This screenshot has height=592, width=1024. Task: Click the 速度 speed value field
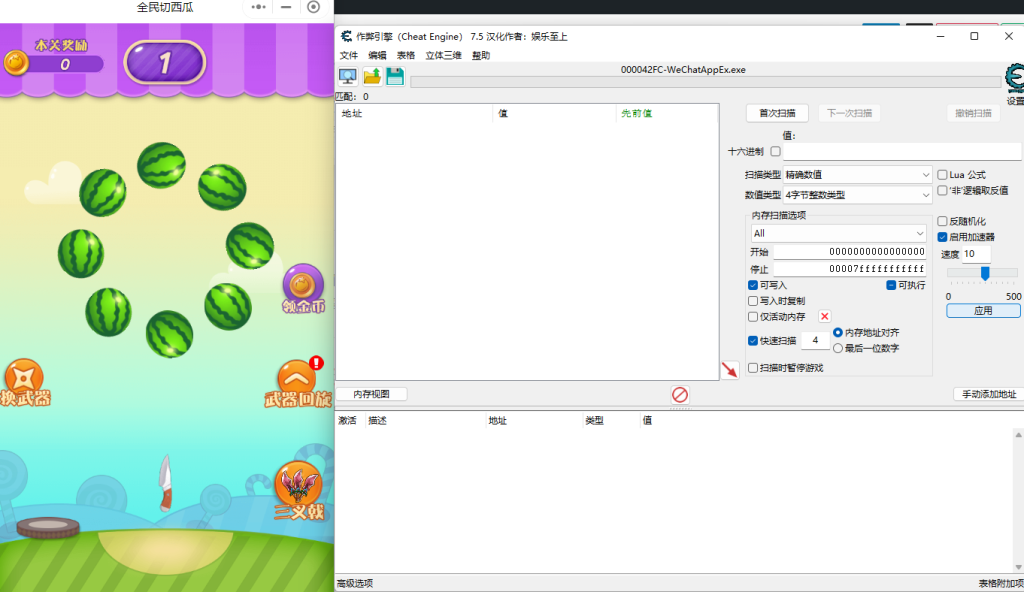click(976, 254)
